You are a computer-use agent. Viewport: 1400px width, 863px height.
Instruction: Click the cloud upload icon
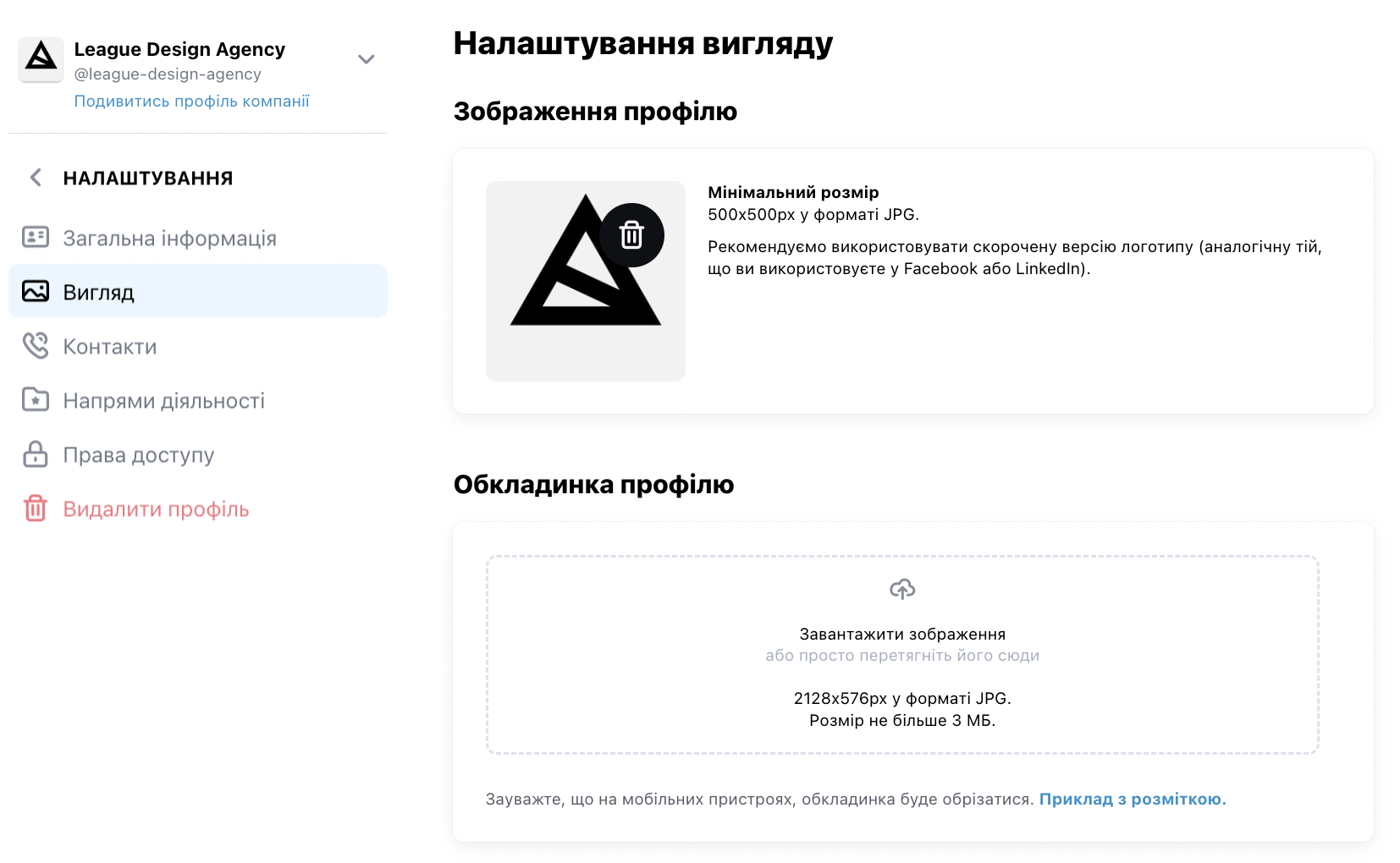(x=902, y=589)
